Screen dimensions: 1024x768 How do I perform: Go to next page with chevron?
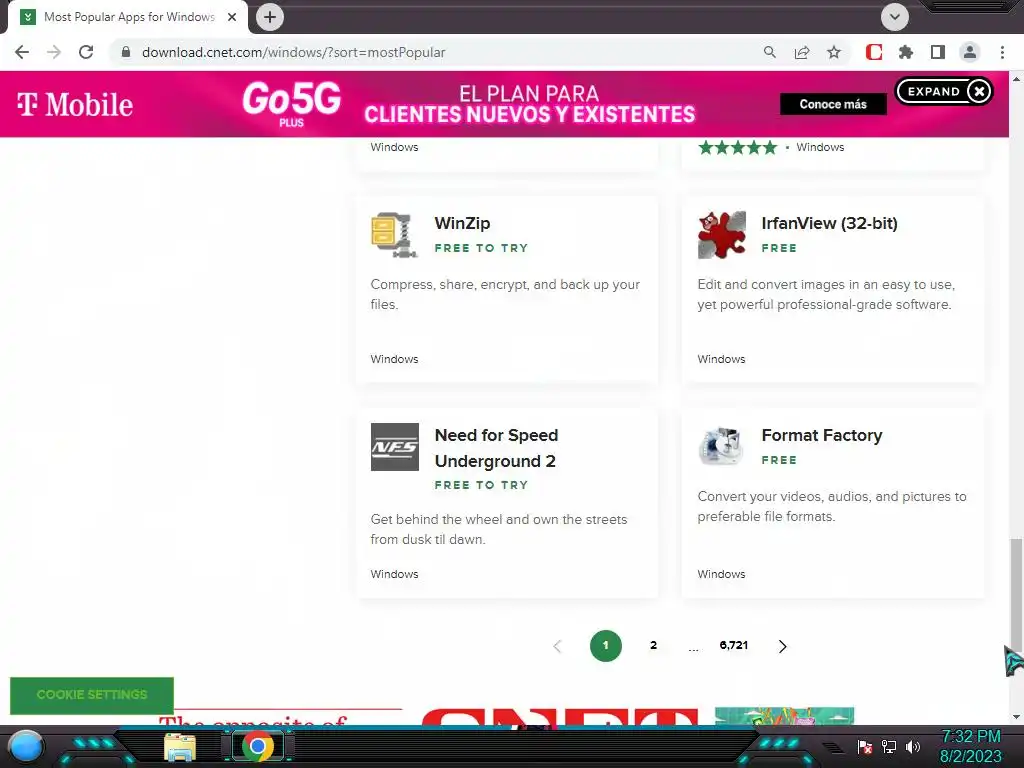coord(782,646)
